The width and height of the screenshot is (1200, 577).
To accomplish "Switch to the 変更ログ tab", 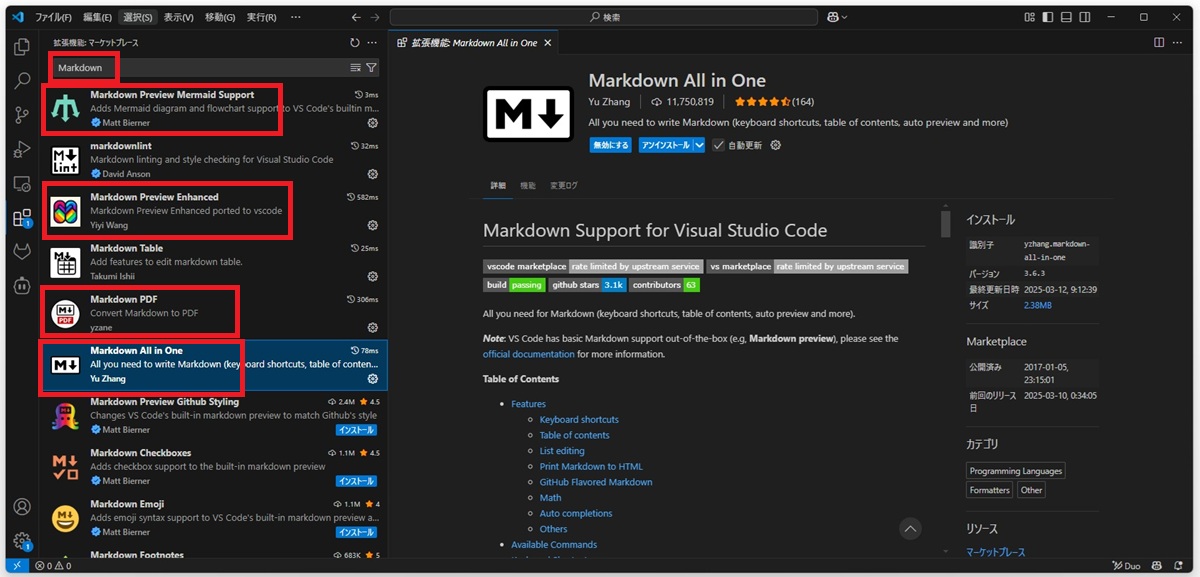I will (x=564, y=186).
